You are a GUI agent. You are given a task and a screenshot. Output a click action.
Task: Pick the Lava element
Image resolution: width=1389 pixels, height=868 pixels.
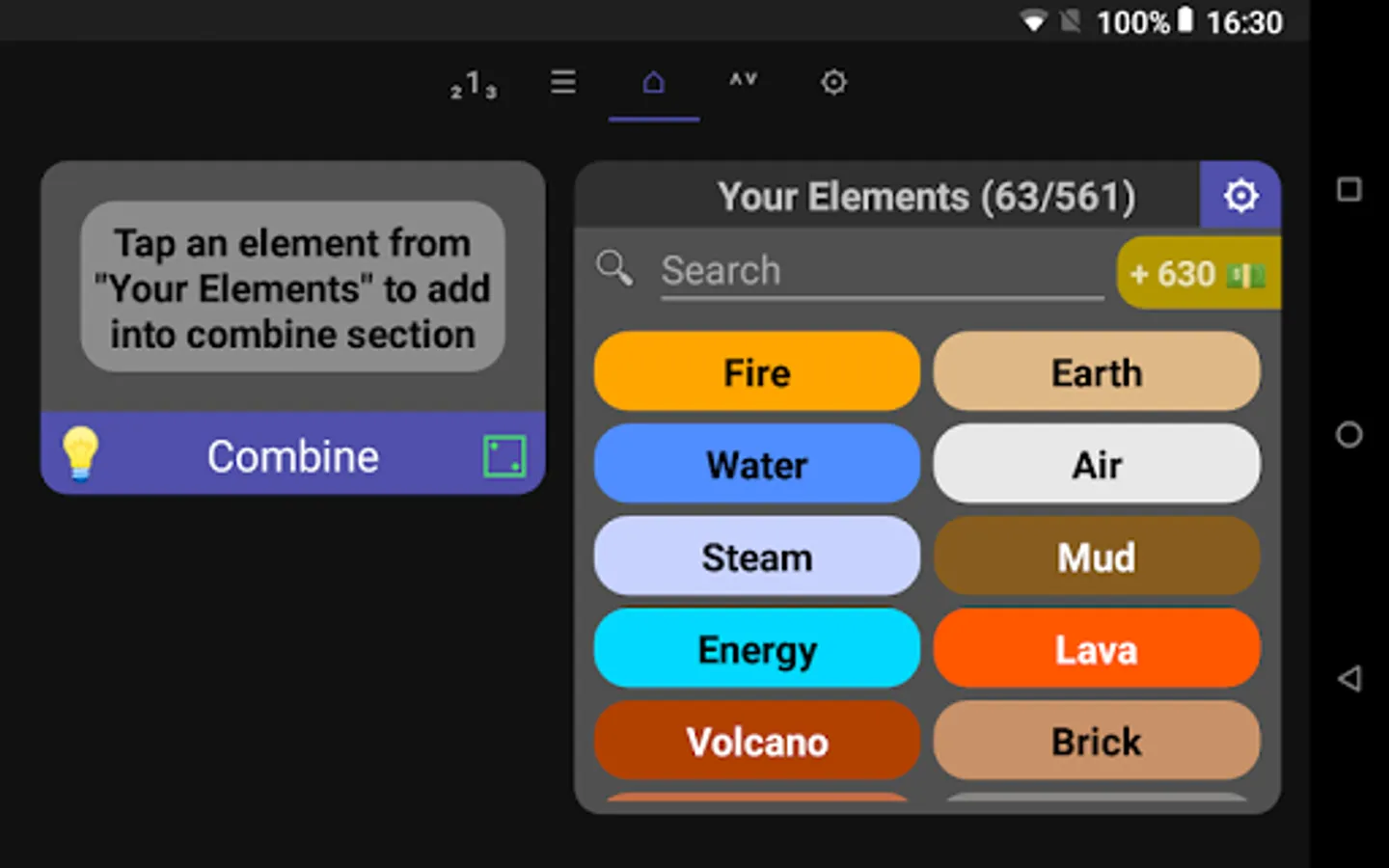point(1096,649)
